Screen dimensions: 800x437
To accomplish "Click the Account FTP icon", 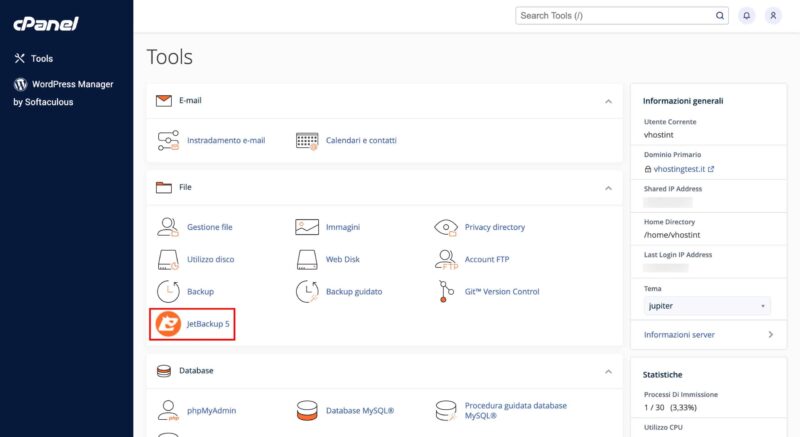I will [446, 260].
